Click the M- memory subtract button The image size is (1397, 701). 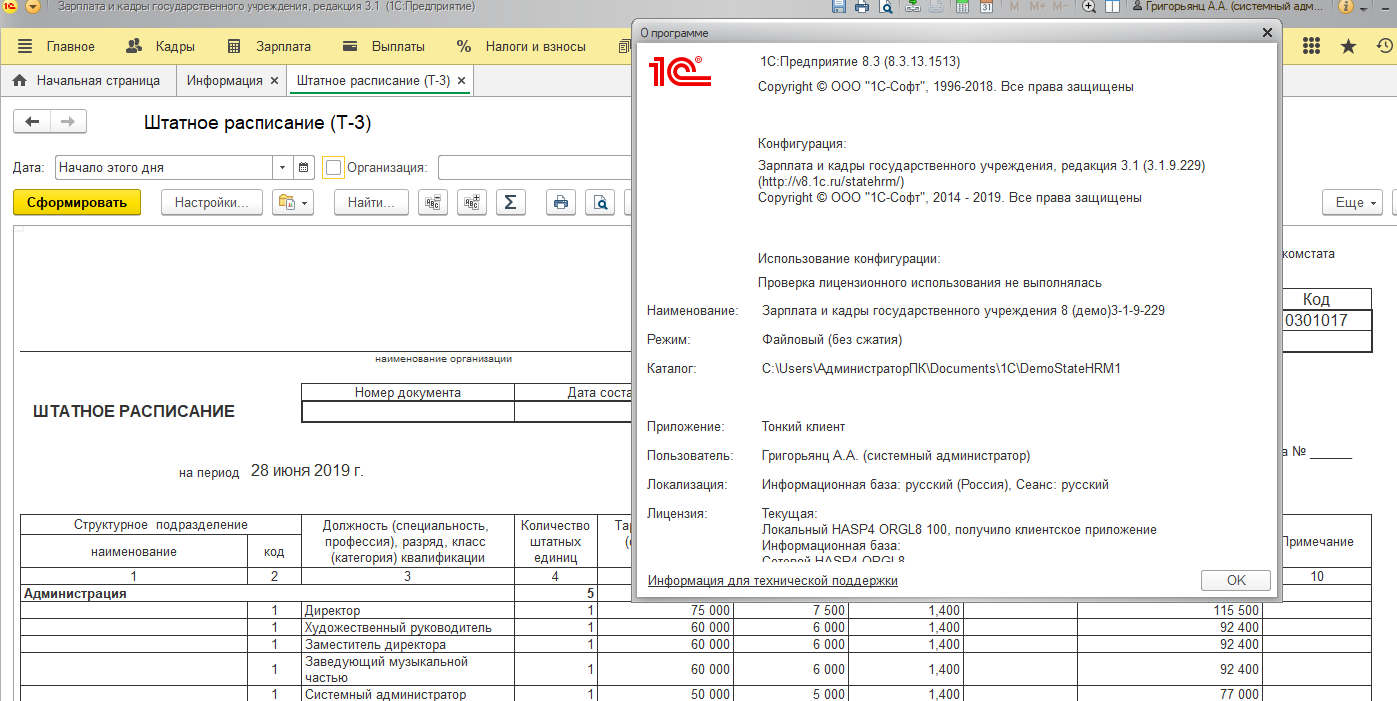coord(1060,7)
